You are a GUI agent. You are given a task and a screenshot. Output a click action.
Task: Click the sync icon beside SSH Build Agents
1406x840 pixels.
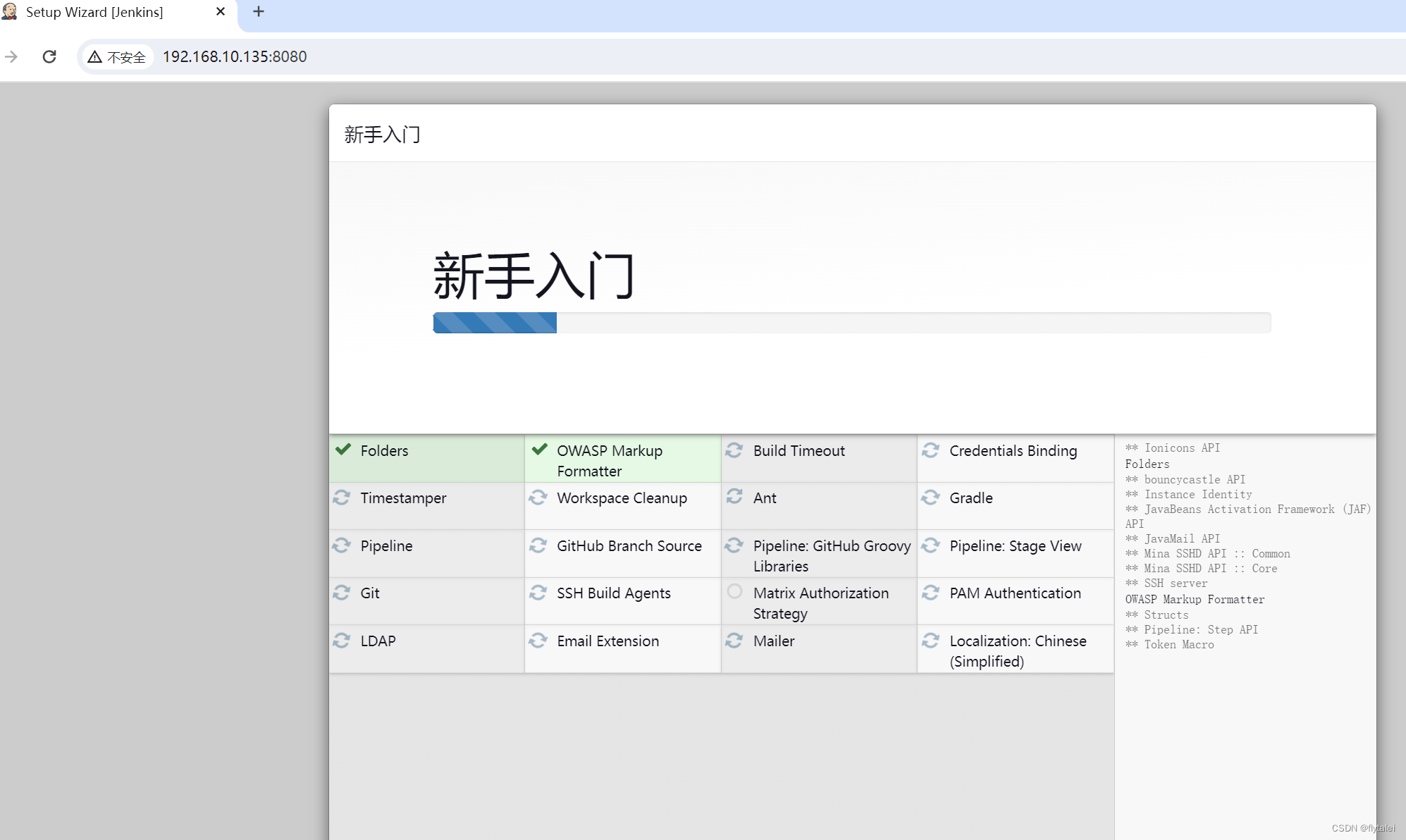538,593
